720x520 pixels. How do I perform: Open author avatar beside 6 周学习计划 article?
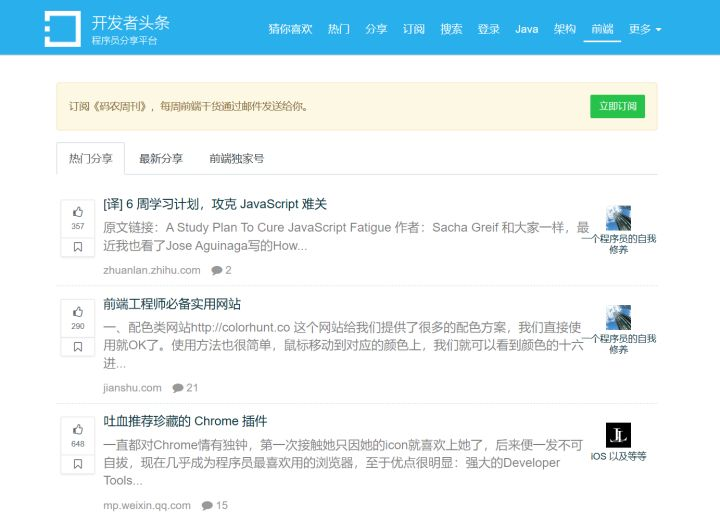618,218
